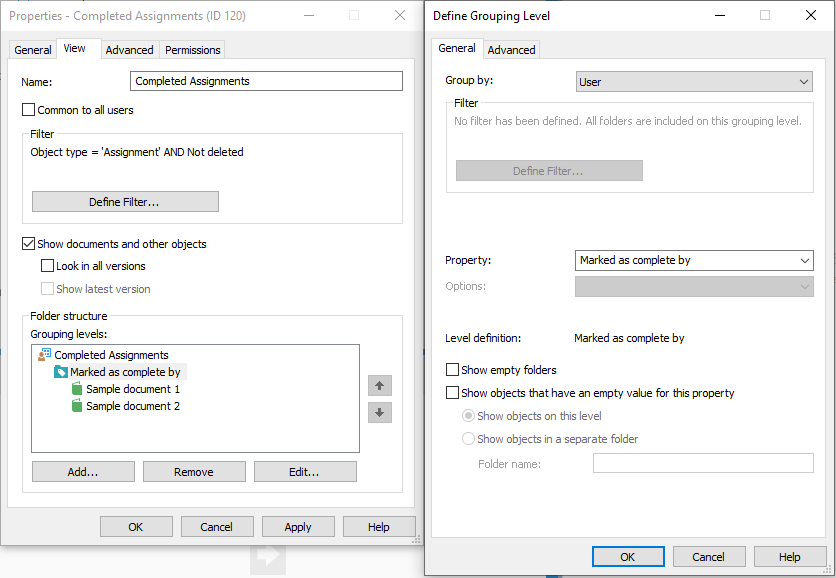Click Remove grouping level button

tap(194, 471)
